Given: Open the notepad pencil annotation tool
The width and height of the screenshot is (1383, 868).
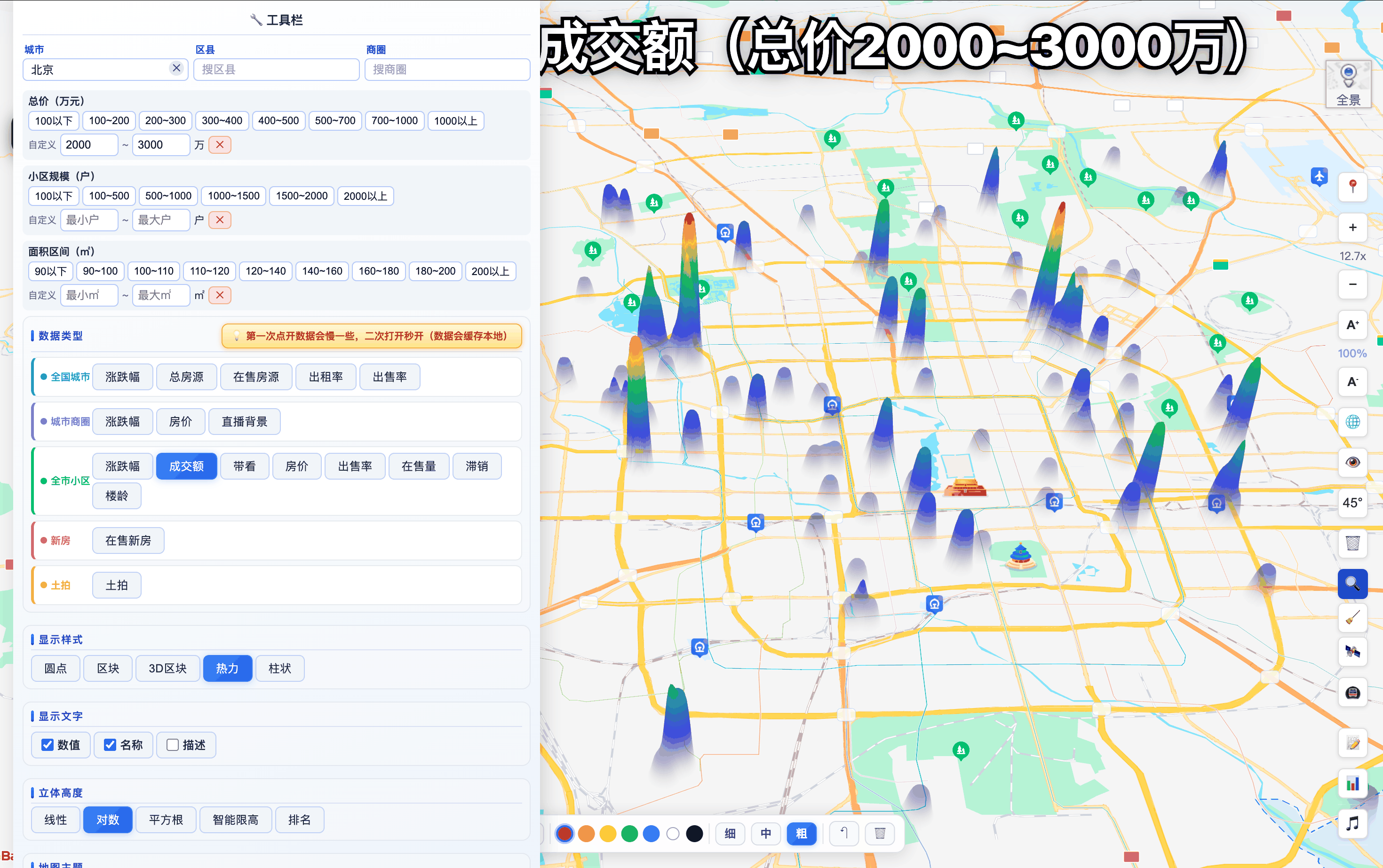Looking at the screenshot, I should click(x=1352, y=743).
